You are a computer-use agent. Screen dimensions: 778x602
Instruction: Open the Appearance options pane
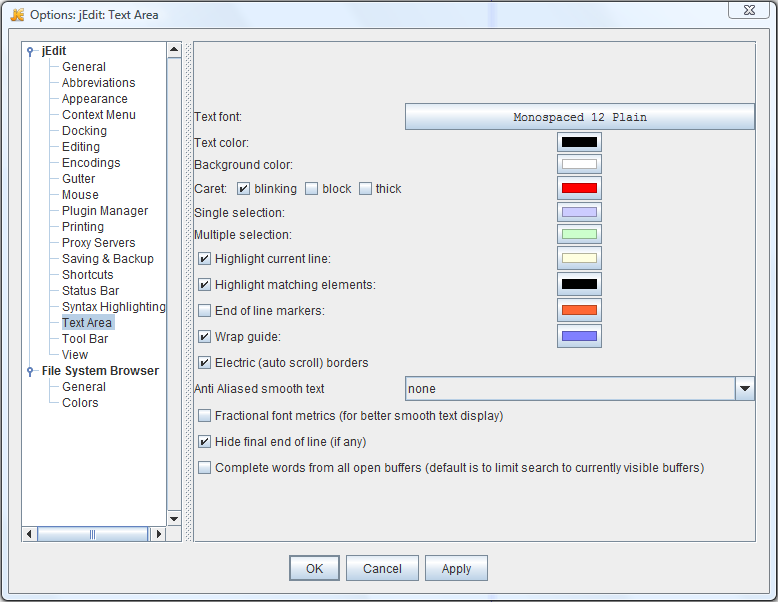tap(95, 99)
